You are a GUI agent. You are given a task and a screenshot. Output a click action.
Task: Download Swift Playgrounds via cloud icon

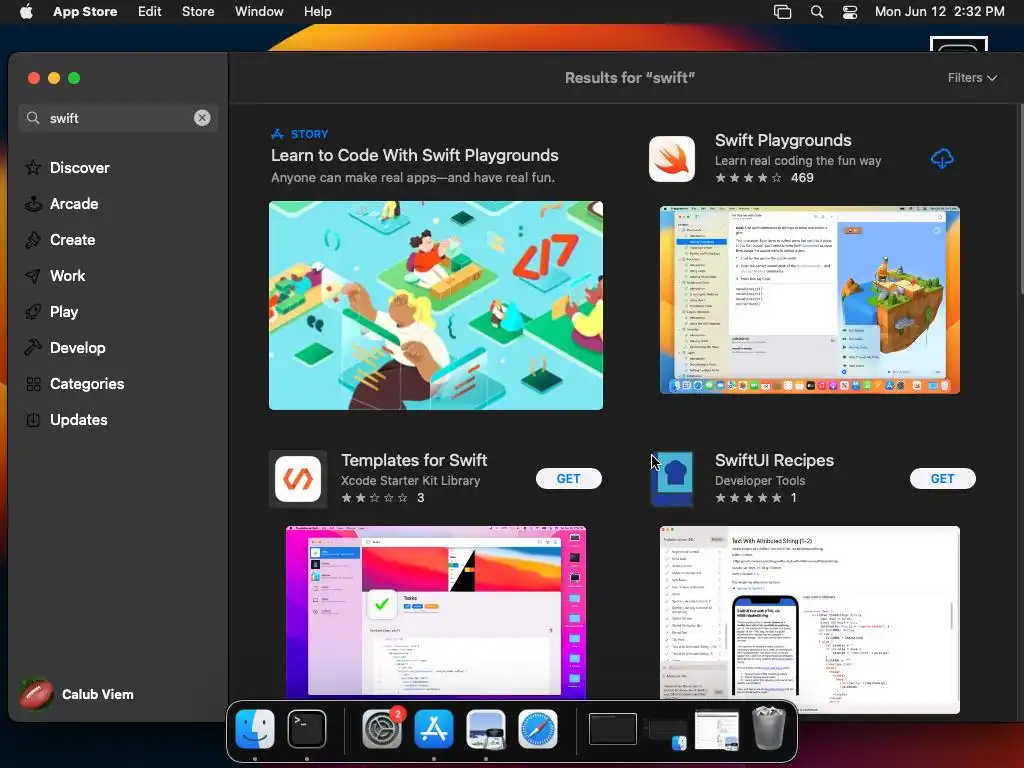coord(942,159)
